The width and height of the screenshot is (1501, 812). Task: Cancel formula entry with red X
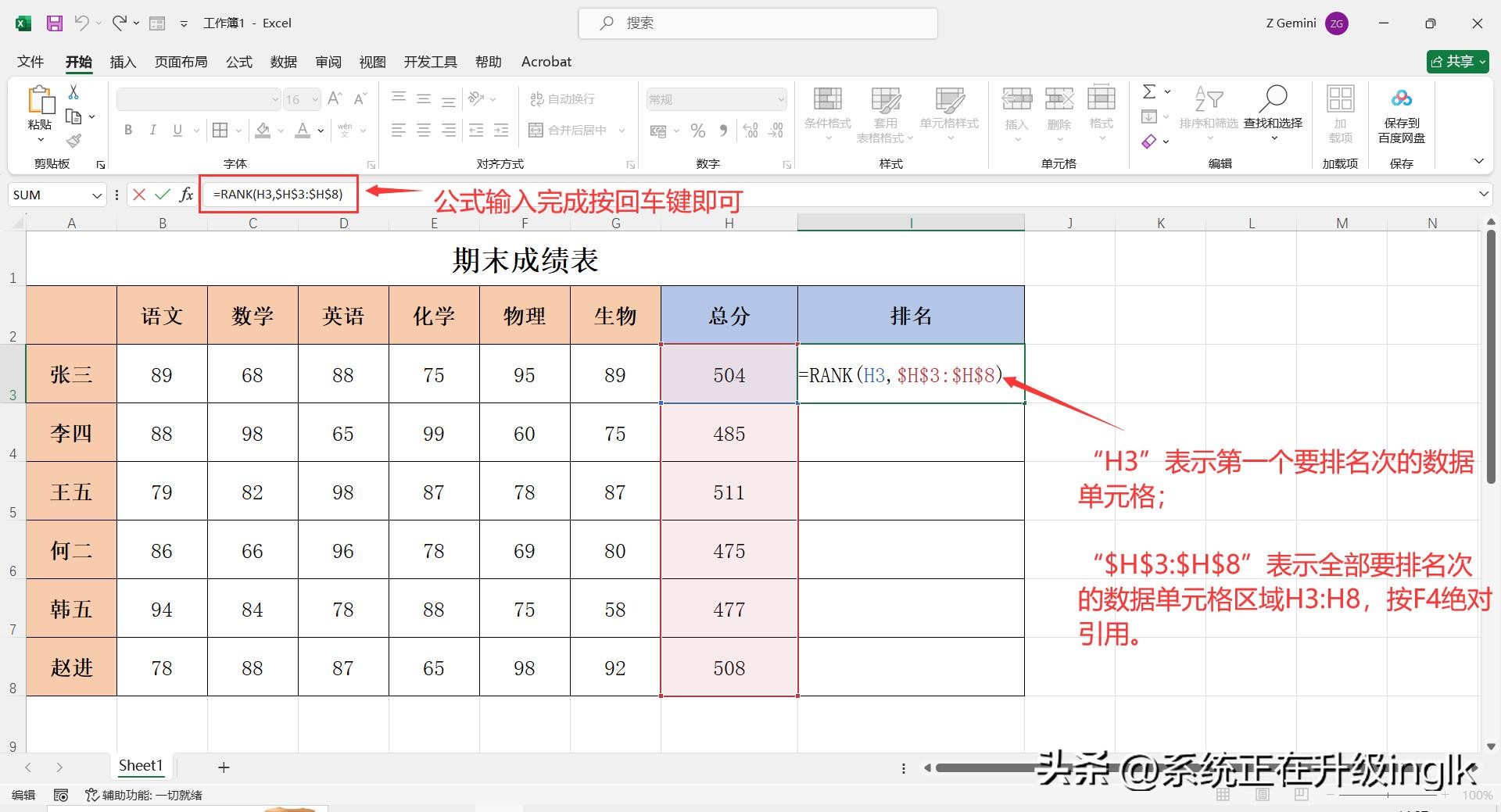click(139, 195)
